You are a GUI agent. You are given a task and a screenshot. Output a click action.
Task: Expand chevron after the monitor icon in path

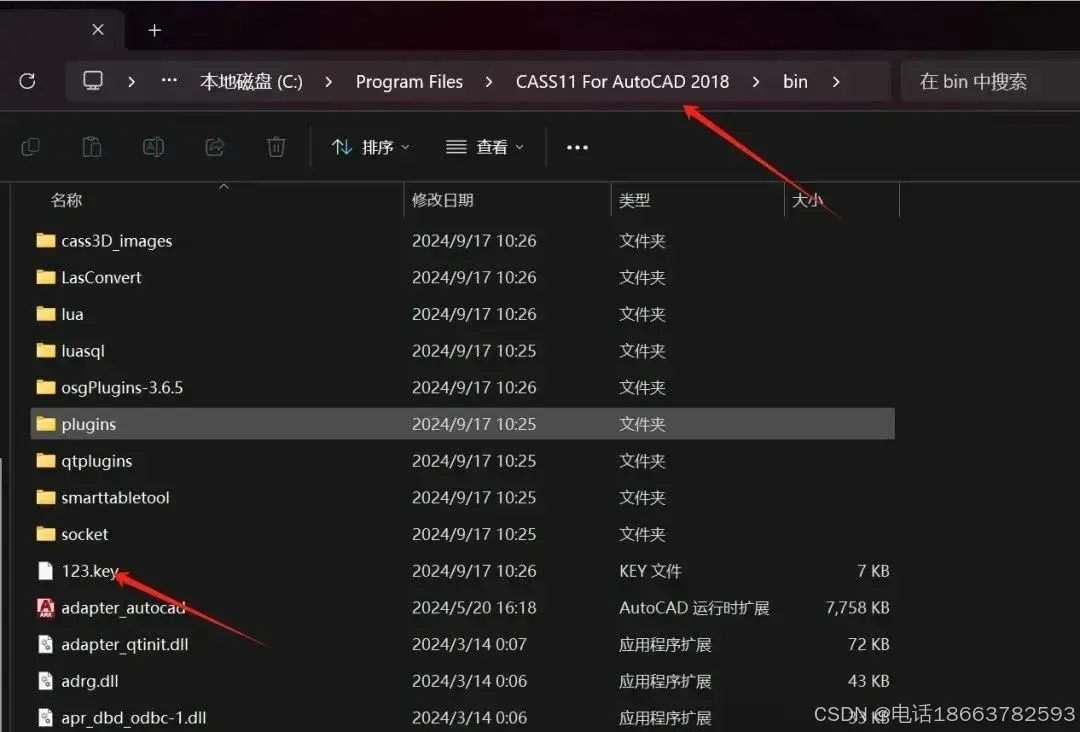tap(132, 81)
